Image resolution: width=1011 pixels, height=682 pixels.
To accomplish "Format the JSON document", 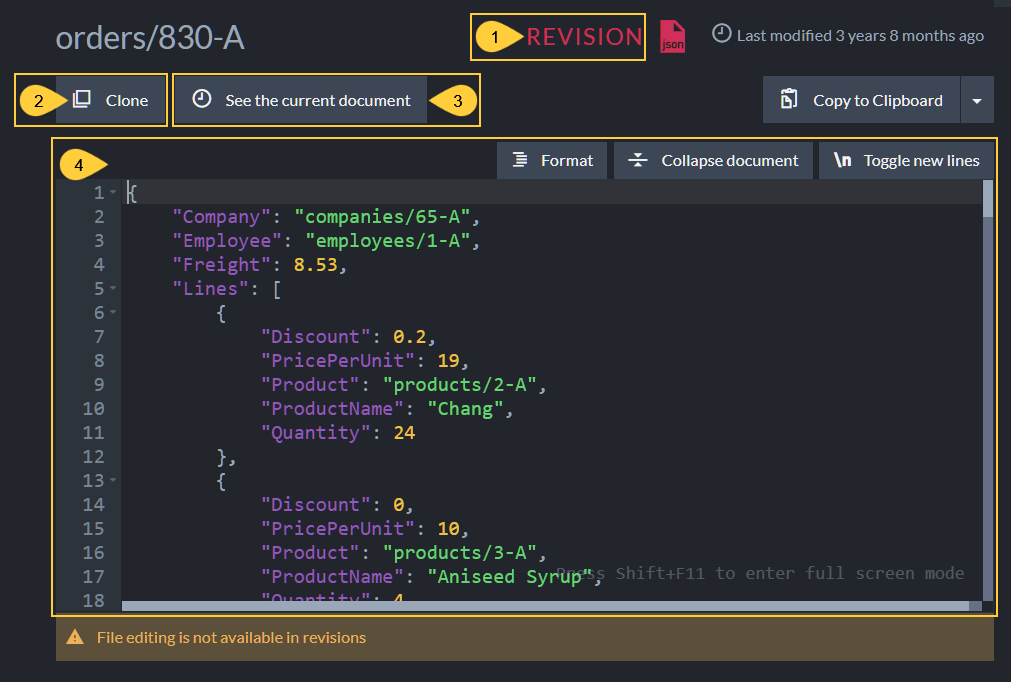I will [552, 161].
